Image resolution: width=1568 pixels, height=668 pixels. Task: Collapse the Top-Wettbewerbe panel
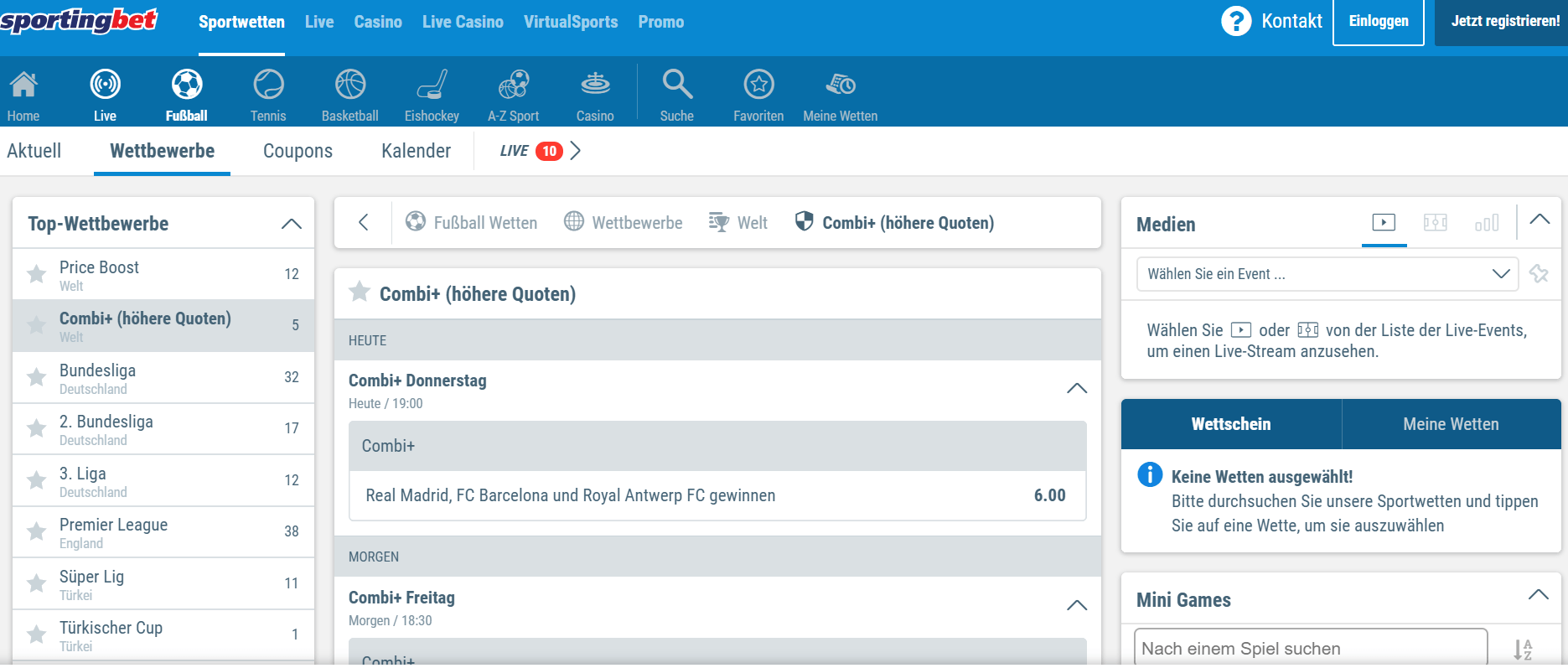click(x=291, y=224)
